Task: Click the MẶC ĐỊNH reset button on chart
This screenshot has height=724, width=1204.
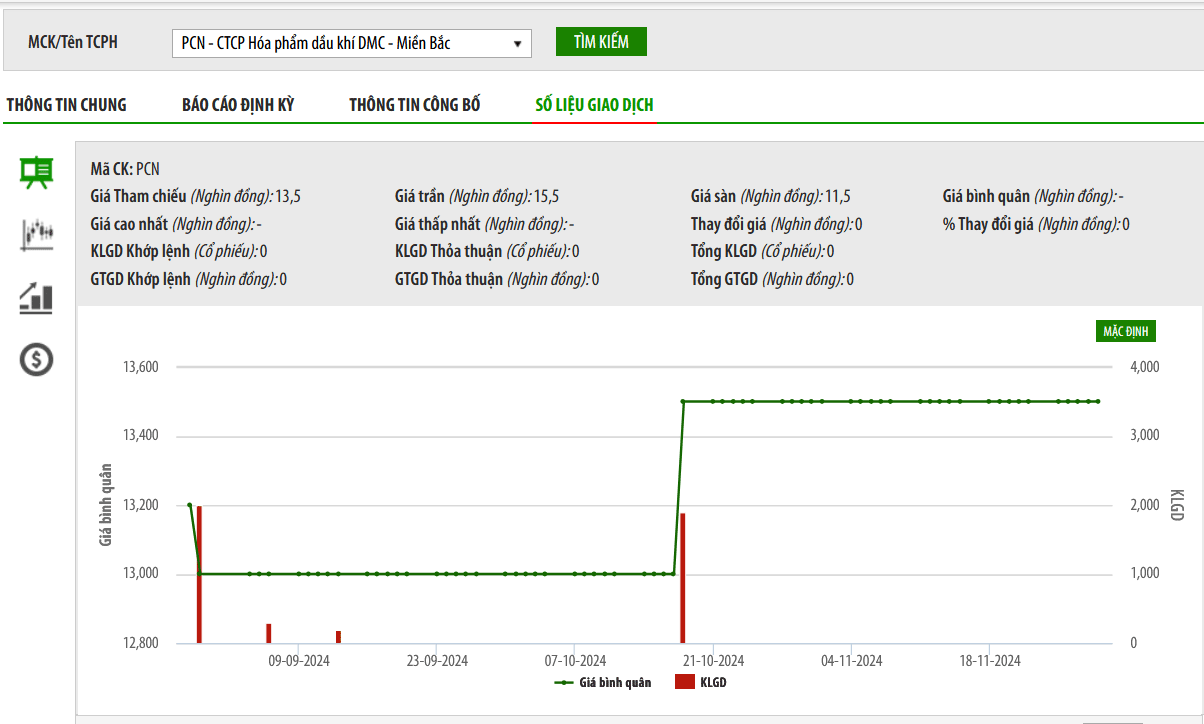Action: pos(1125,331)
